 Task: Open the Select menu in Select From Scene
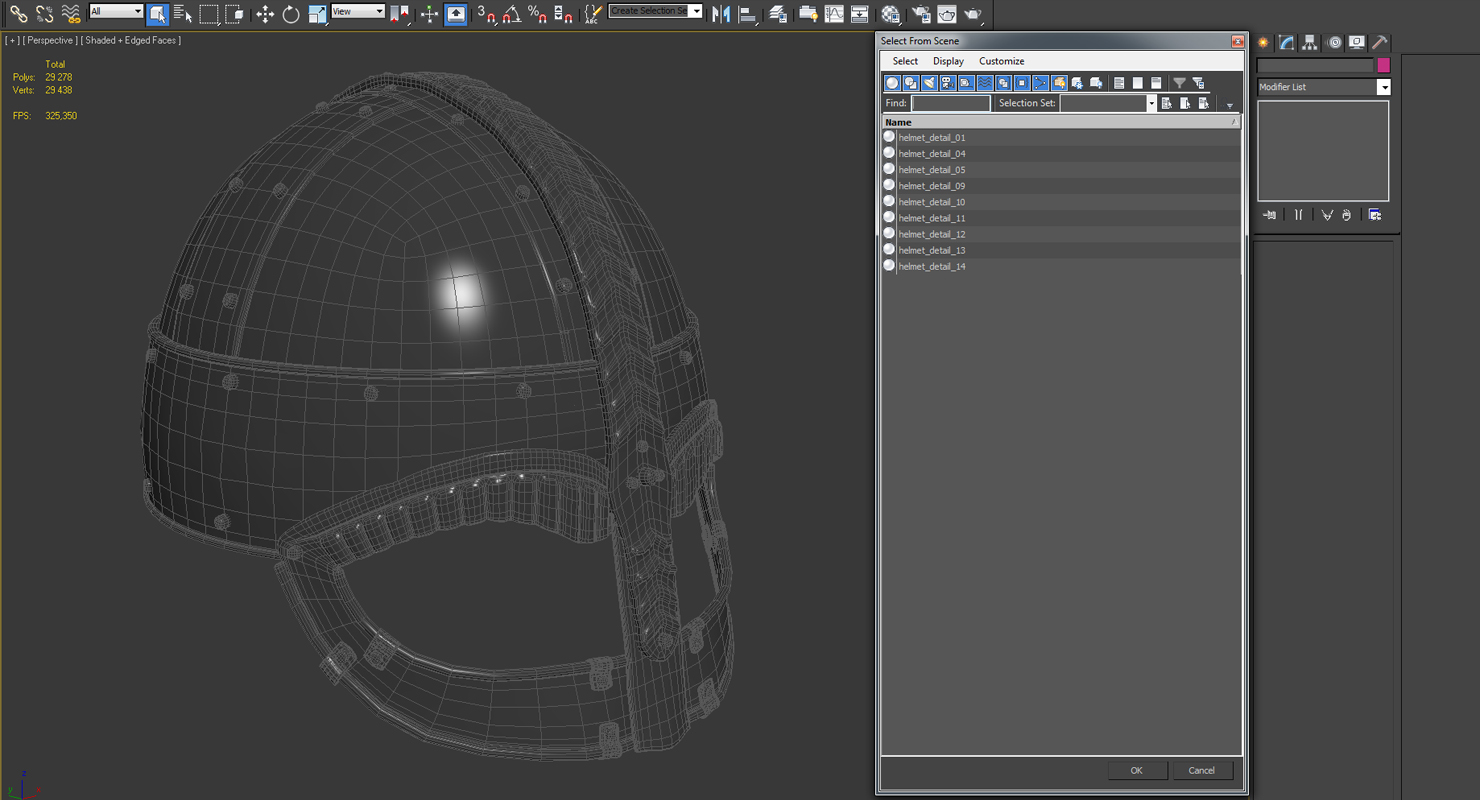pyautogui.click(x=905, y=61)
